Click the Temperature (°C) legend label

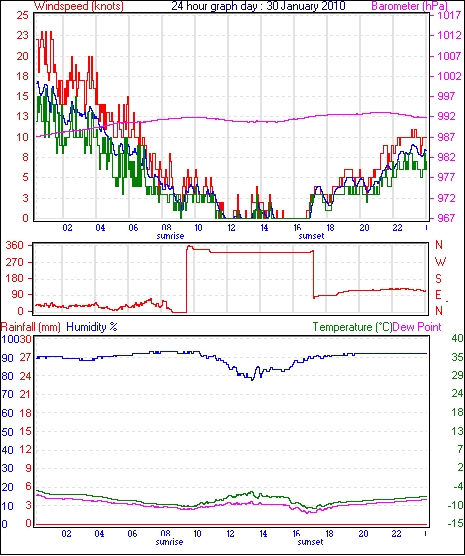click(x=352, y=327)
